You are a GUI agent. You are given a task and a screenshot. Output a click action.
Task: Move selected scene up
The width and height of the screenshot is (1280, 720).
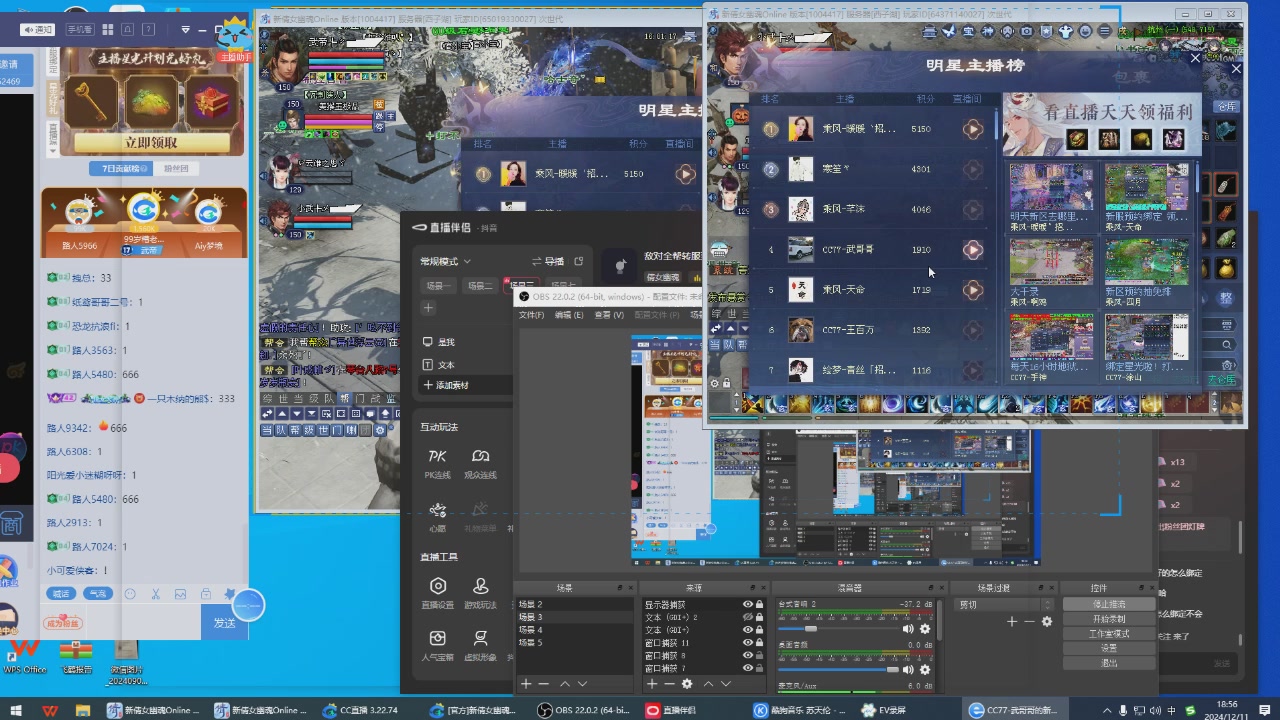click(x=565, y=684)
